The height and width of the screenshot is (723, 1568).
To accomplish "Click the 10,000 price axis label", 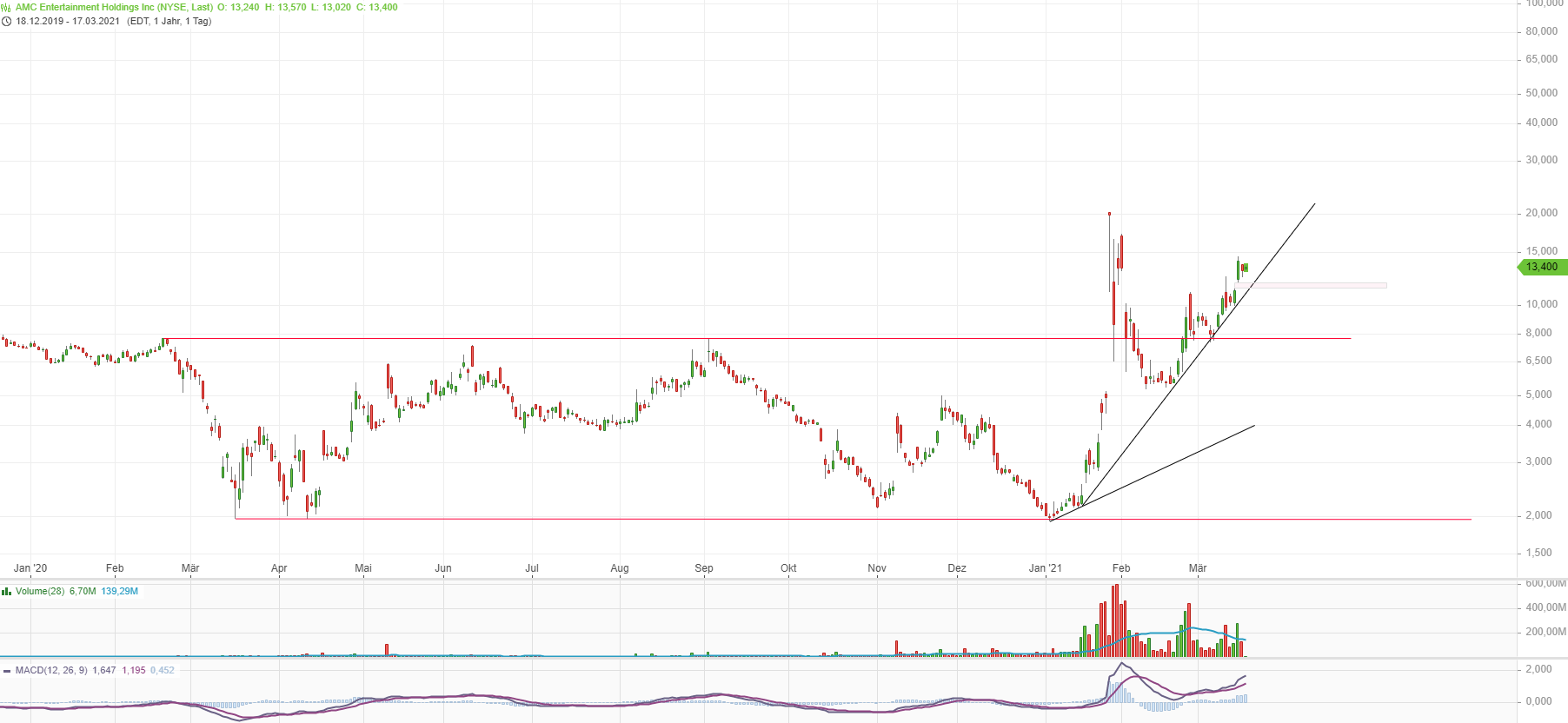I will (x=1542, y=304).
